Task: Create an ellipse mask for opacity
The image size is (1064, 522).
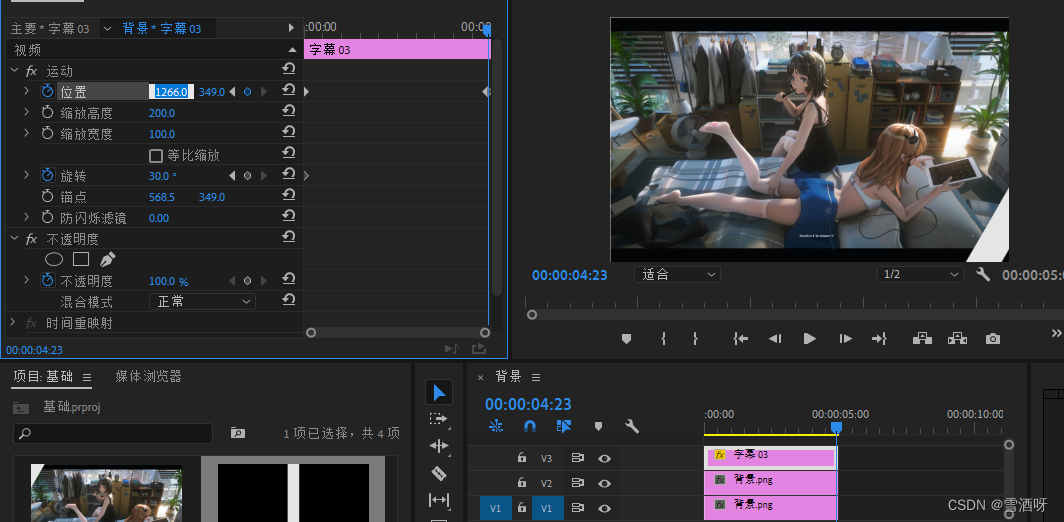Action: 54,259
